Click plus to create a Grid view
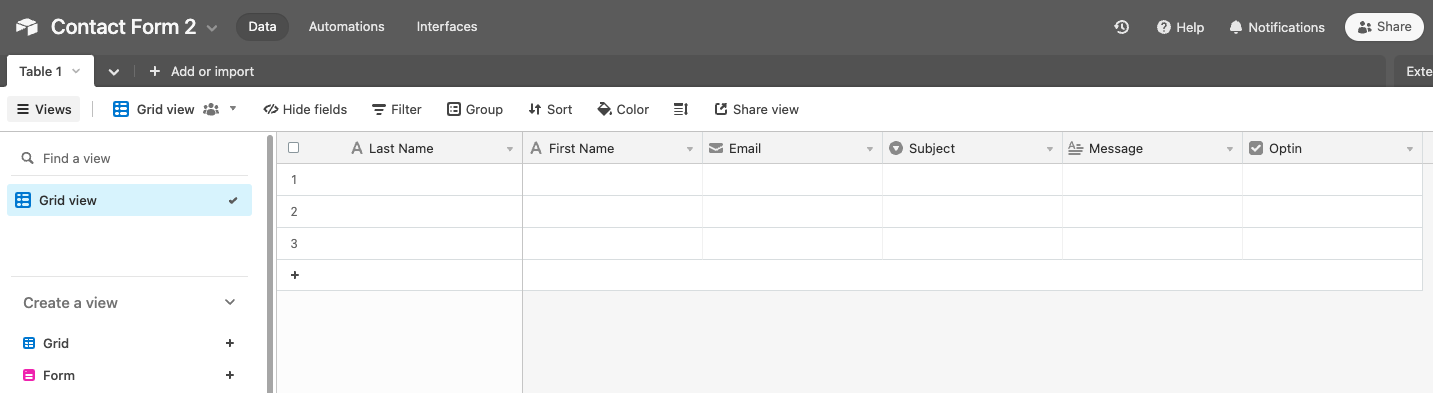The width and height of the screenshot is (1433, 393). tap(230, 343)
